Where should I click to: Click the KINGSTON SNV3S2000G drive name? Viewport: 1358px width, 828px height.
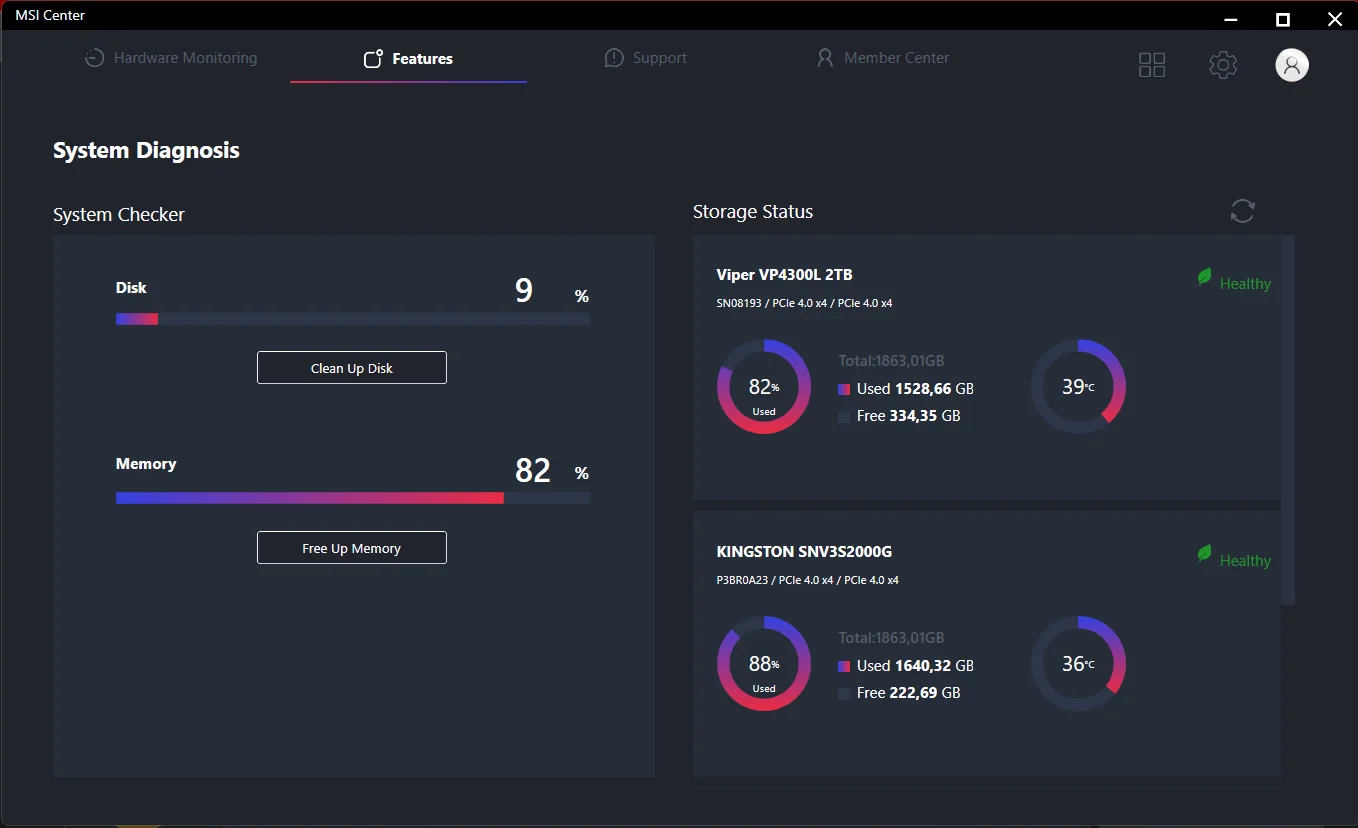pyautogui.click(x=804, y=552)
